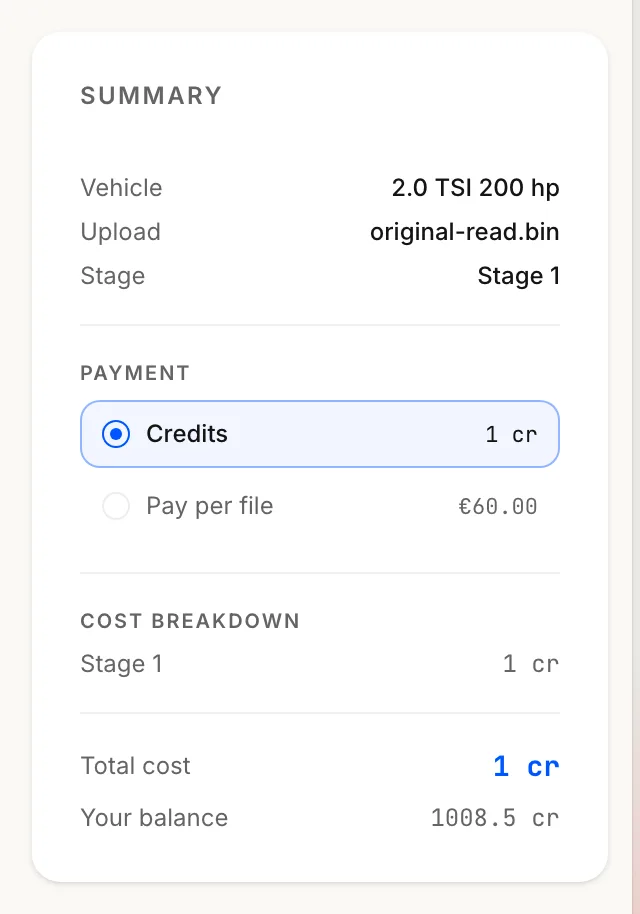640x914 pixels.
Task: Click the €60.00 pay per file price
Action: point(498,507)
